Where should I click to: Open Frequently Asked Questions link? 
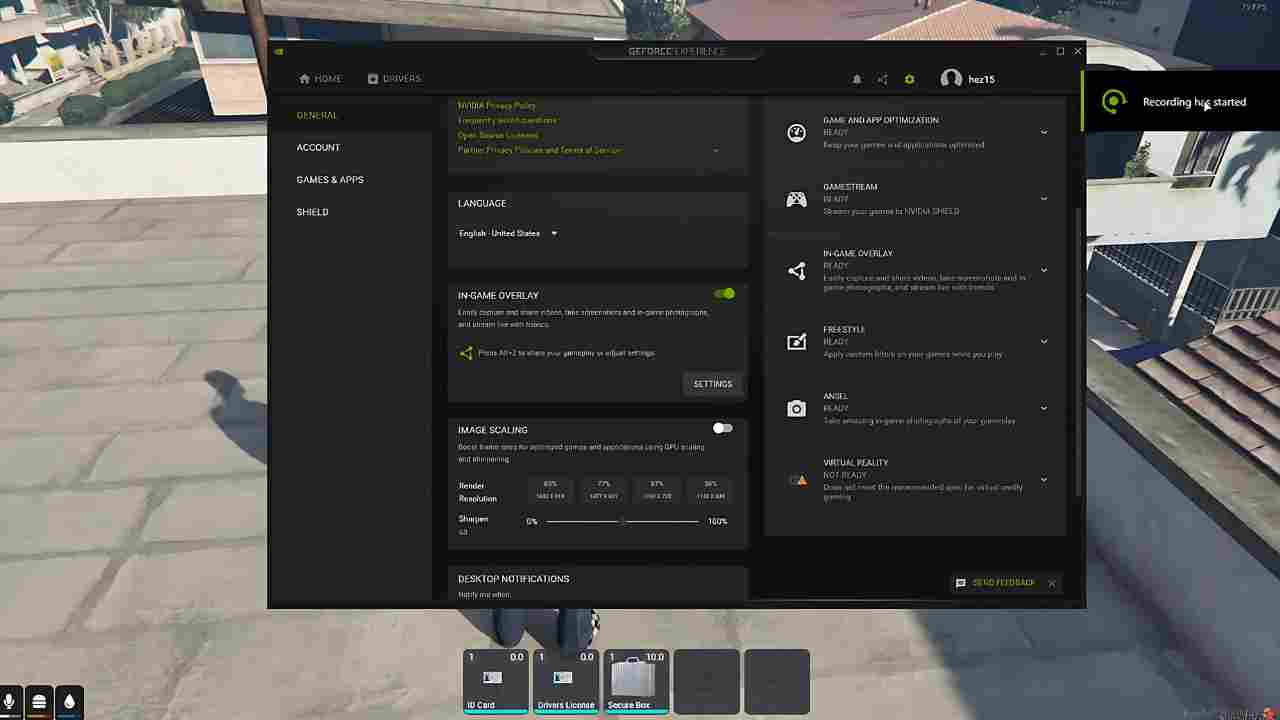coord(508,120)
